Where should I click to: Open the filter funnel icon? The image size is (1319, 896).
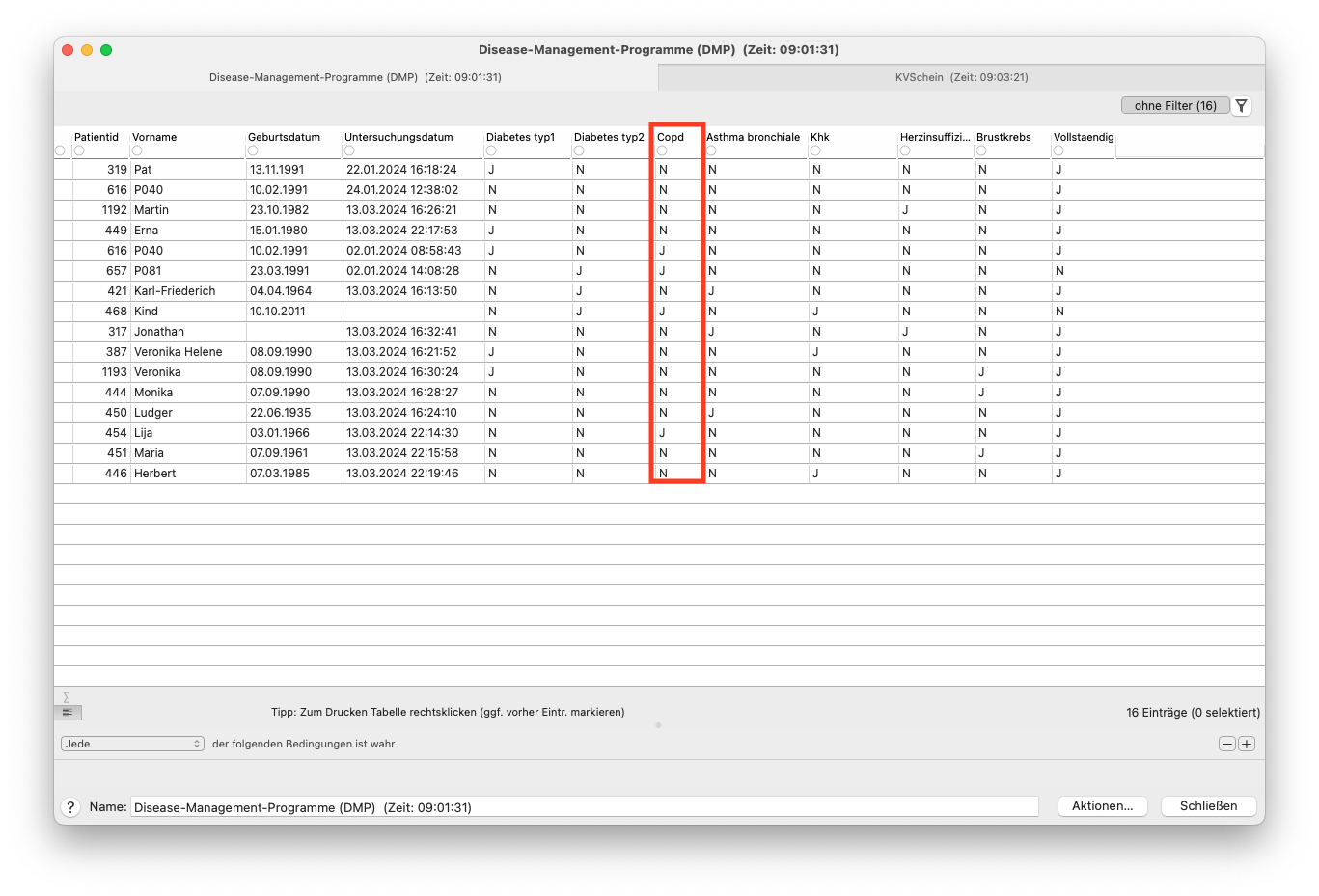pos(1242,106)
